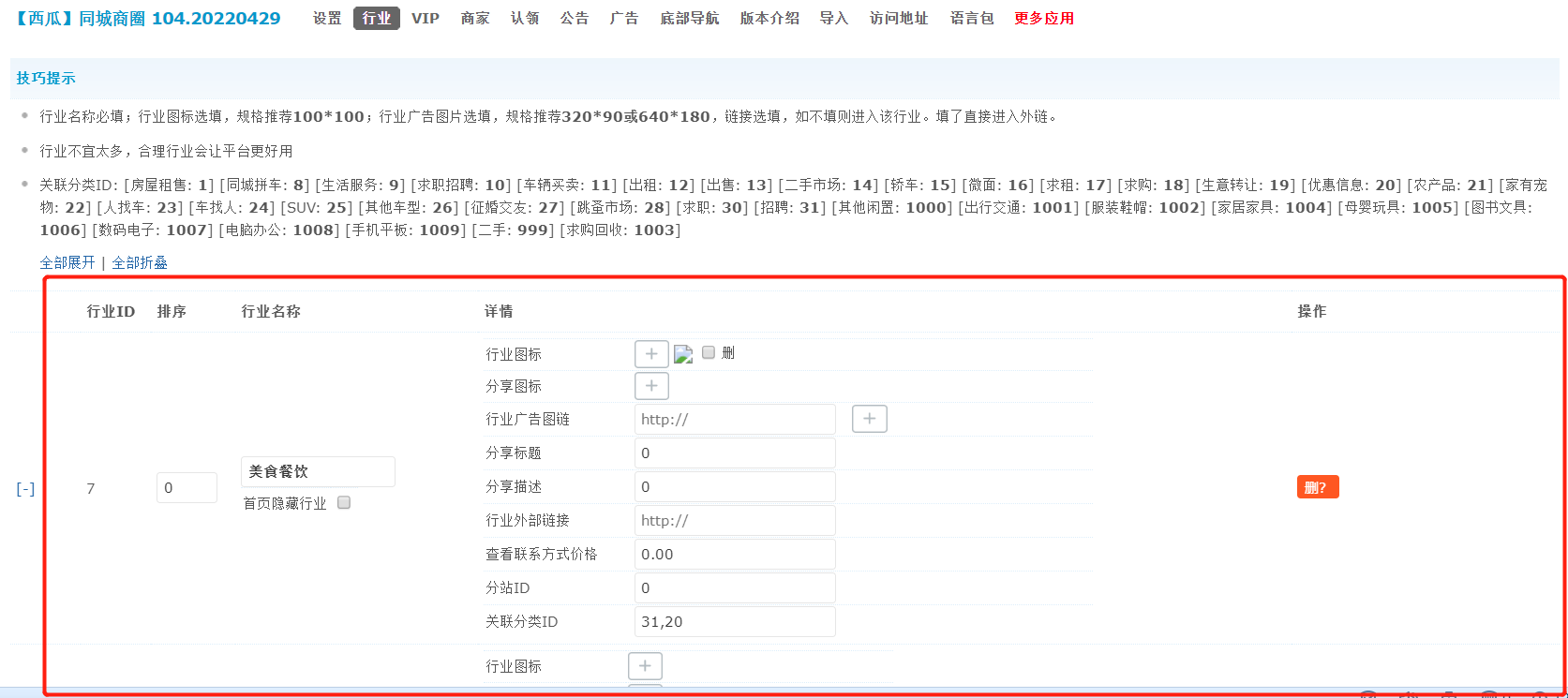
Task: Focus the 分站ID input field
Action: [x=735, y=587]
